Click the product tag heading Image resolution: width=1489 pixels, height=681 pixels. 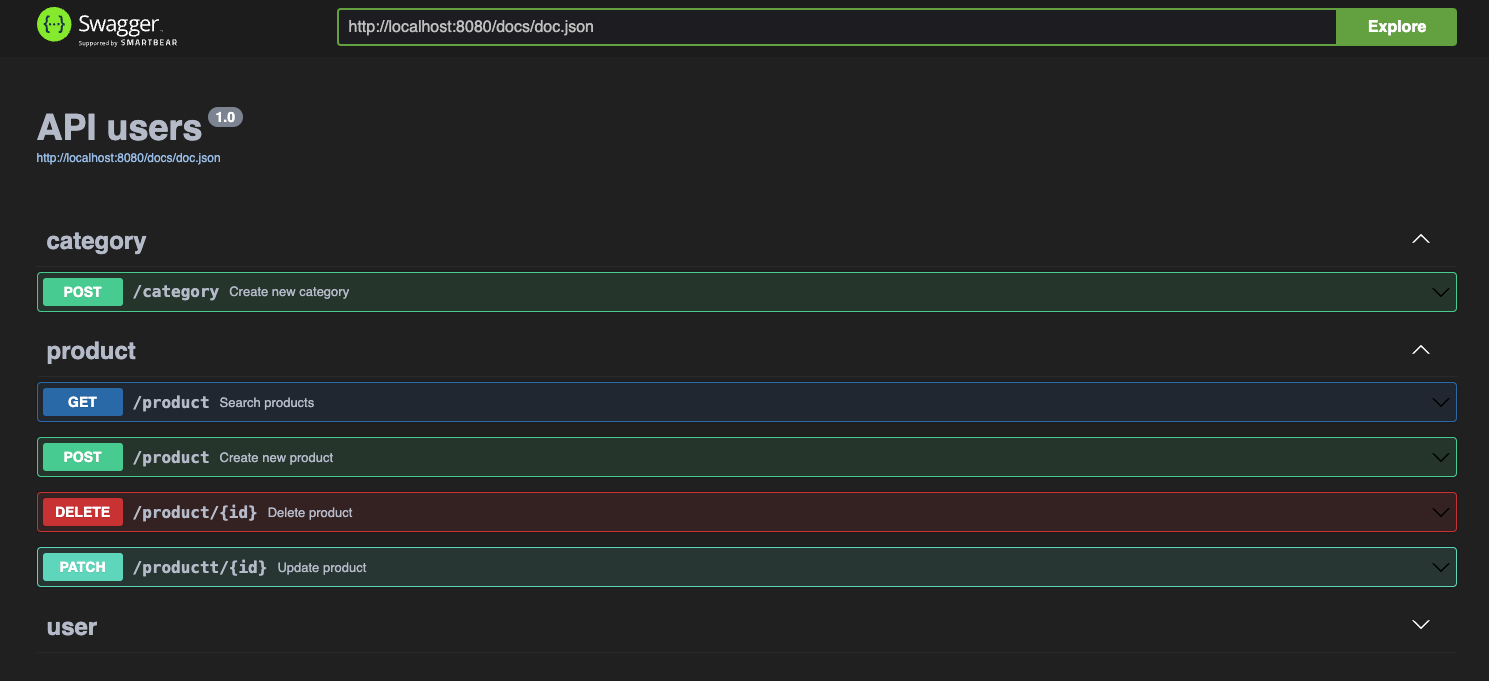pyautogui.click(x=91, y=351)
